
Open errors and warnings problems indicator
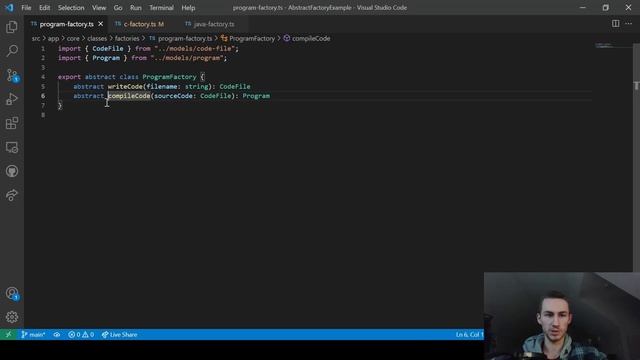(81, 335)
